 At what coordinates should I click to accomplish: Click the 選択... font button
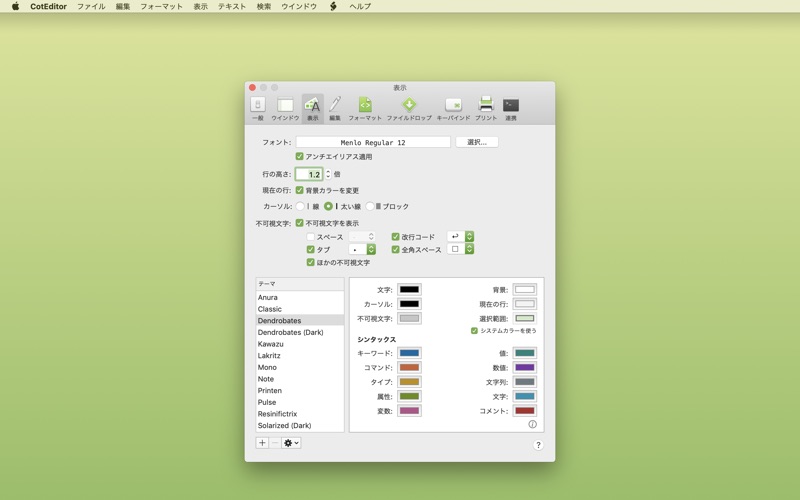[477, 142]
